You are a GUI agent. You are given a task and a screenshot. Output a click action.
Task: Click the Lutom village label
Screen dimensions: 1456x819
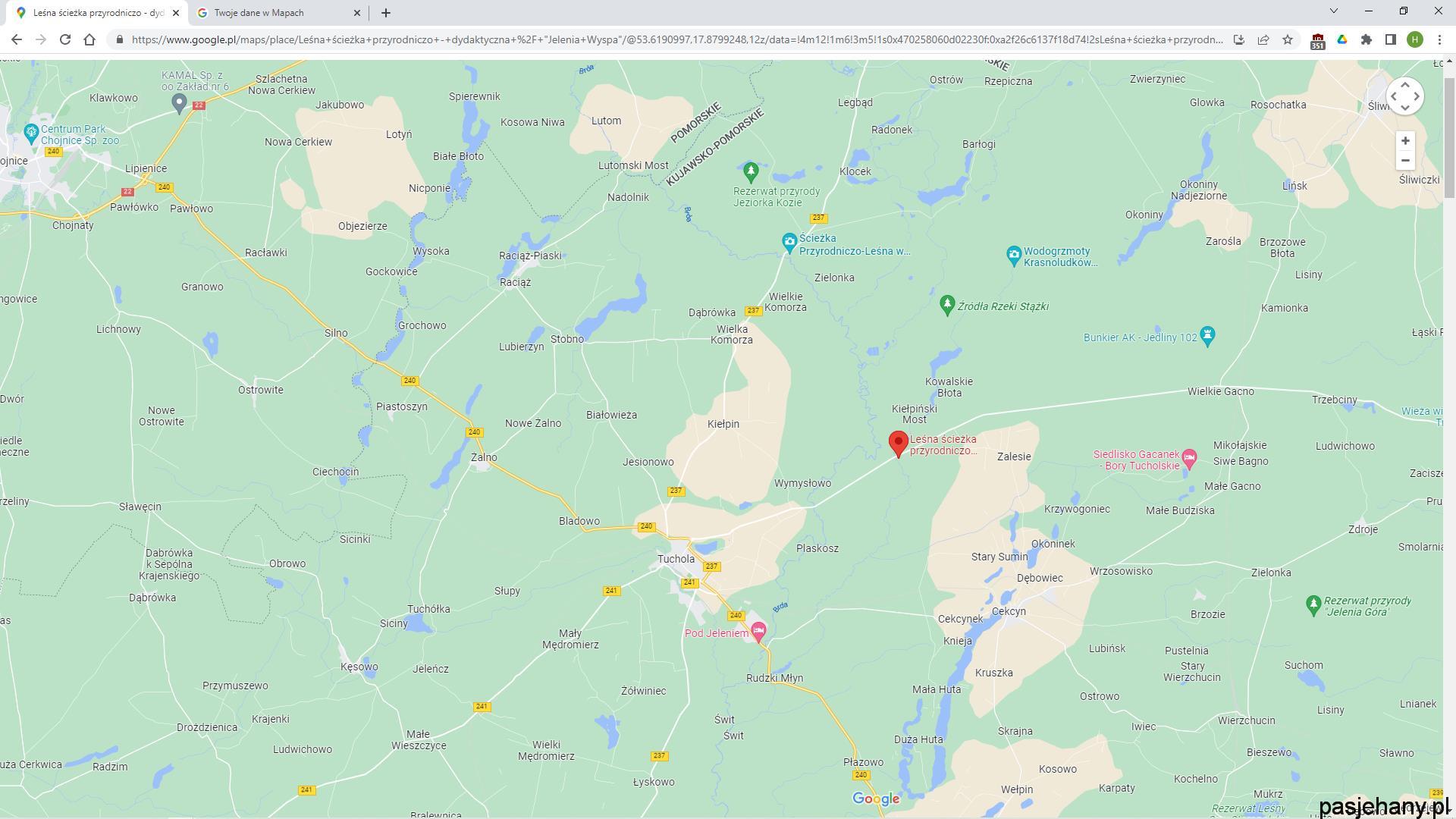pyautogui.click(x=606, y=121)
